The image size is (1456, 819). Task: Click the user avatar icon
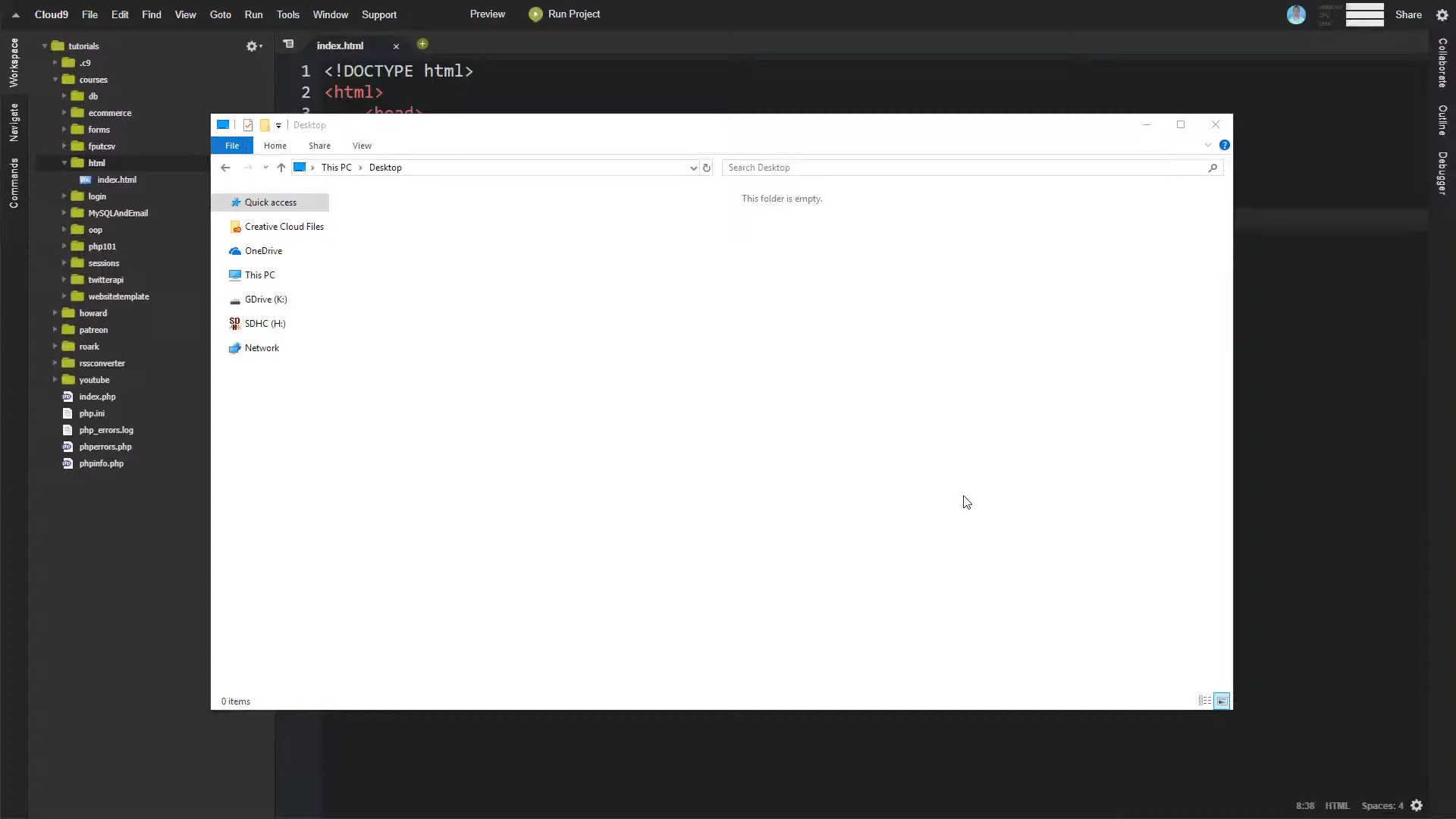tap(1296, 14)
